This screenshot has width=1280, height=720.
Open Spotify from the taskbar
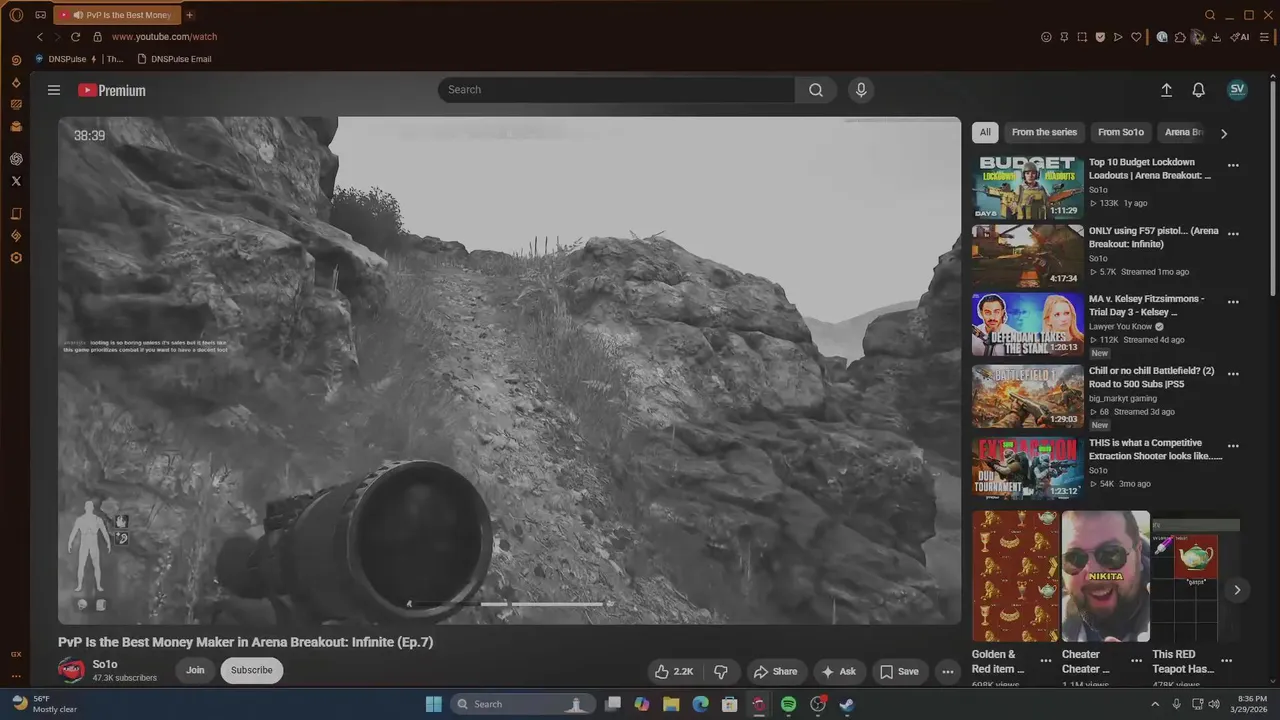[x=788, y=704]
